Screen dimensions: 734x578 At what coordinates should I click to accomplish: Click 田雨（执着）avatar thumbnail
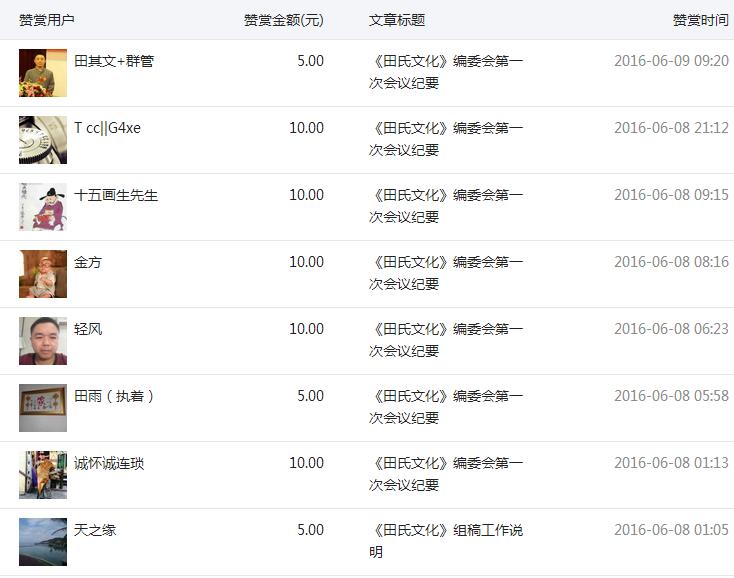point(43,408)
